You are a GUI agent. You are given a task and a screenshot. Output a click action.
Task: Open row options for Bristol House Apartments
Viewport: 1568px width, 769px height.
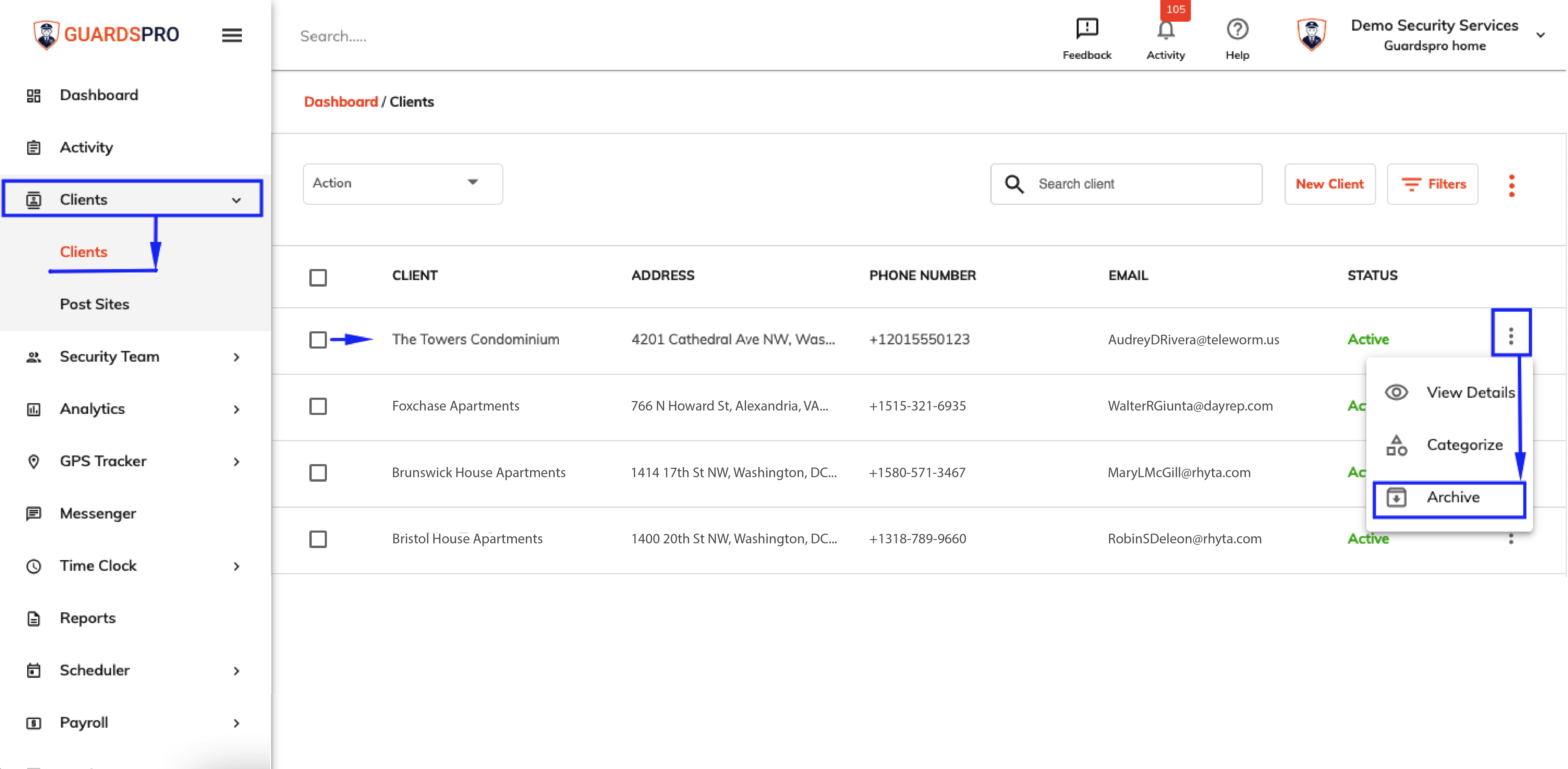1511,539
